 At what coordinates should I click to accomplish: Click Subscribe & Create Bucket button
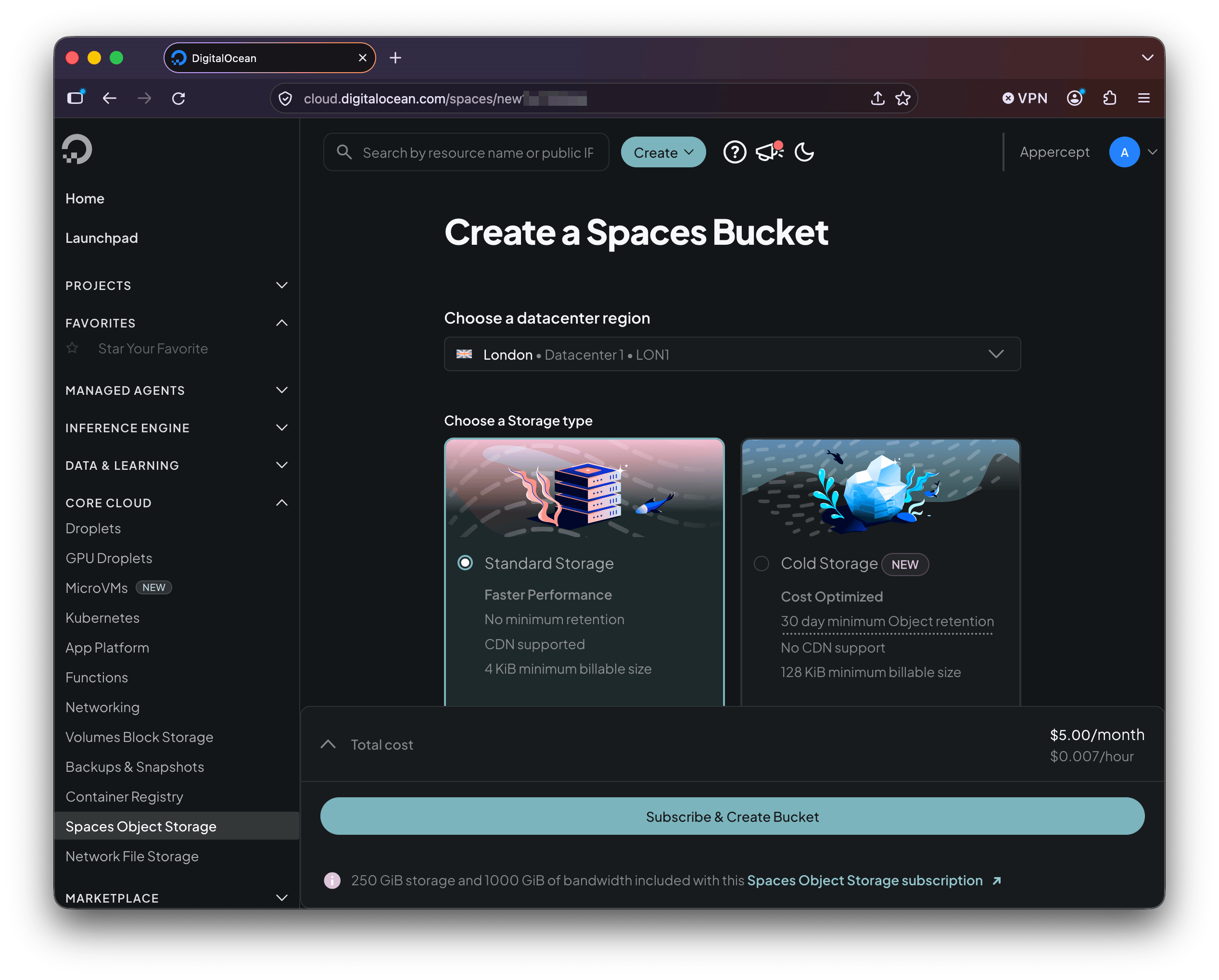(x=732, y=817)
